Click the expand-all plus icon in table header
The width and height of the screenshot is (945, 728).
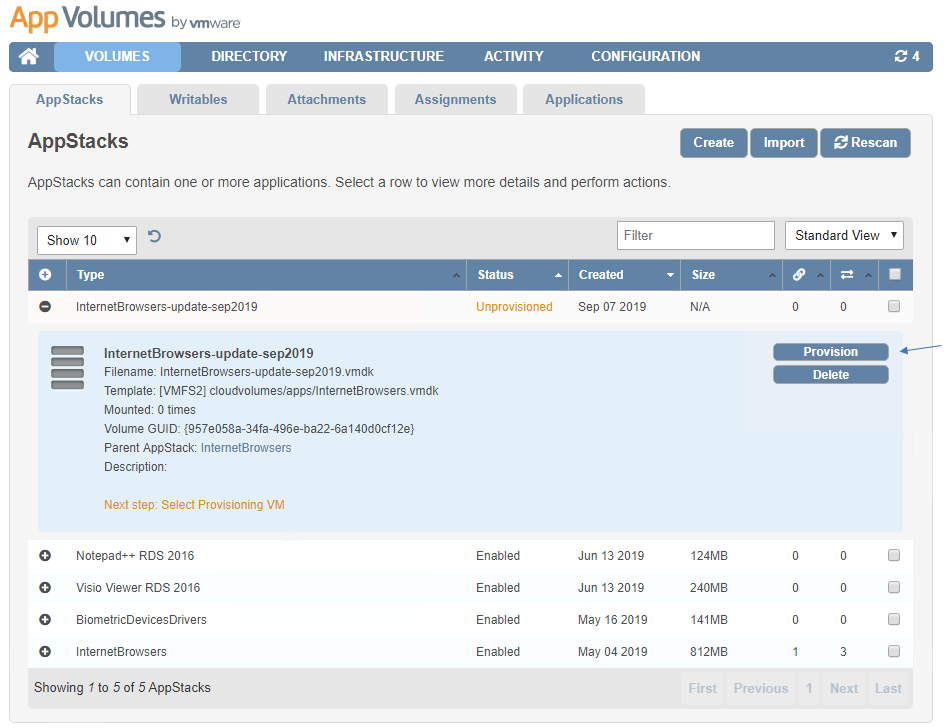pos(45,275)
